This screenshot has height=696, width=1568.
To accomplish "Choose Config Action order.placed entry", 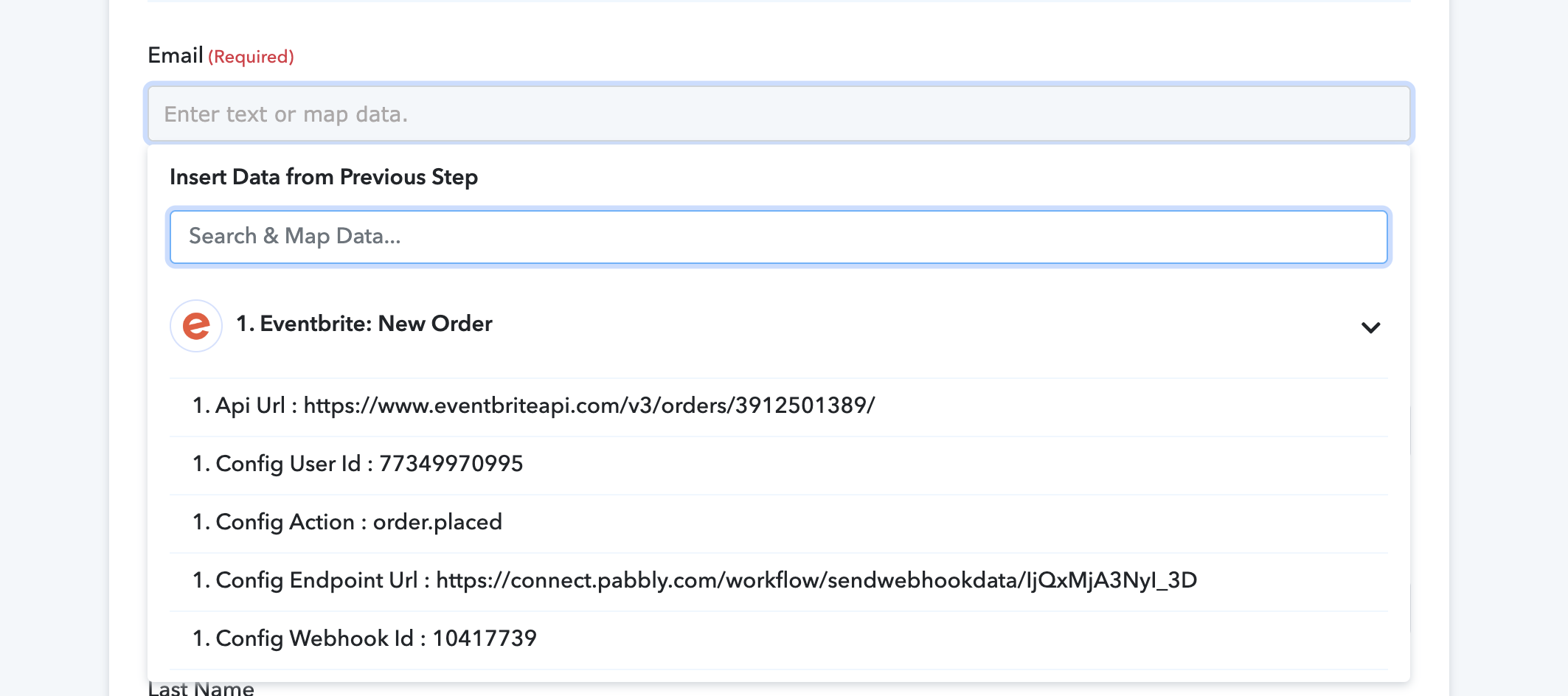I will 779,523.
